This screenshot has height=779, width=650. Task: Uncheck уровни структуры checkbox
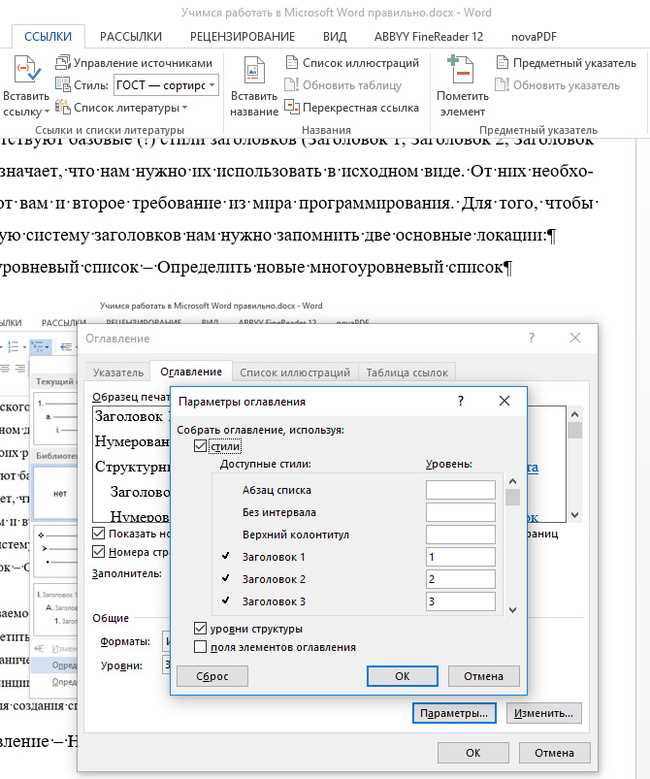pos(201,629)
